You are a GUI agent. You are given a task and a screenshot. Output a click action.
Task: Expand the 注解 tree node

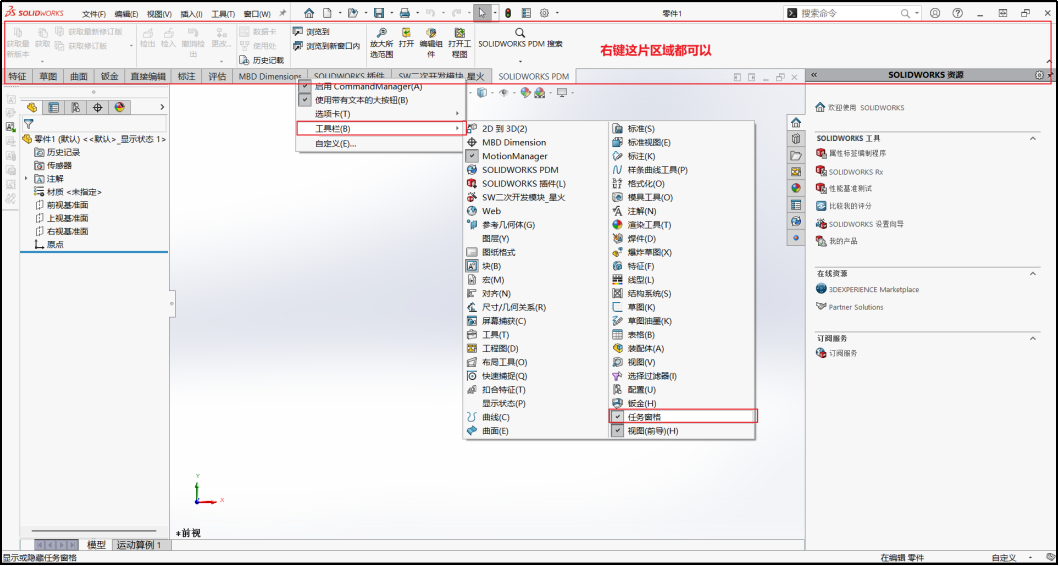click(x=26, y=178)
